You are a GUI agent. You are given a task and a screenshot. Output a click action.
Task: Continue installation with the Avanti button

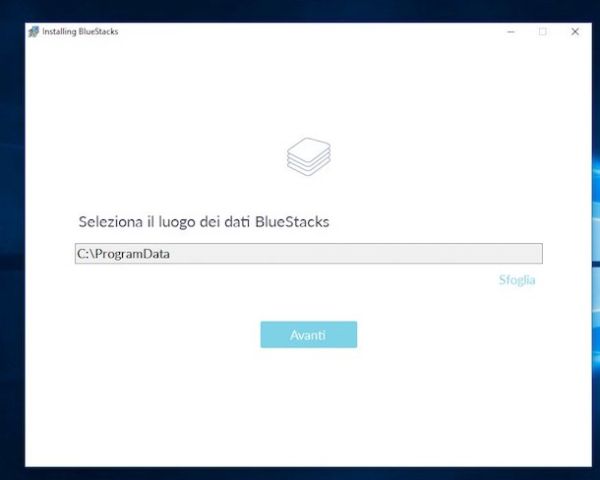tap(309, 335)
